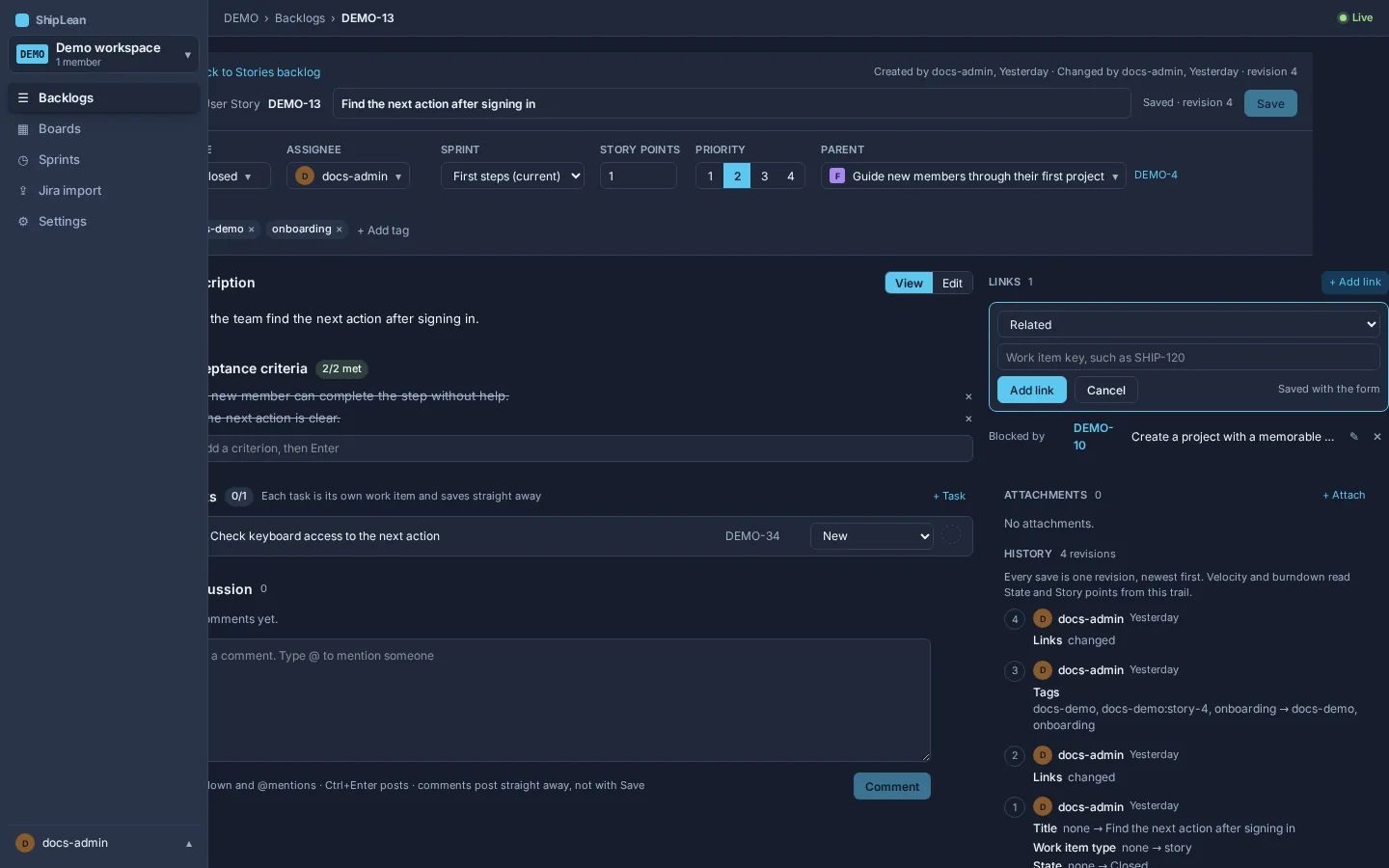Set priority to 1
Viewport: 1389px width, 868px height.
(710, 176)
